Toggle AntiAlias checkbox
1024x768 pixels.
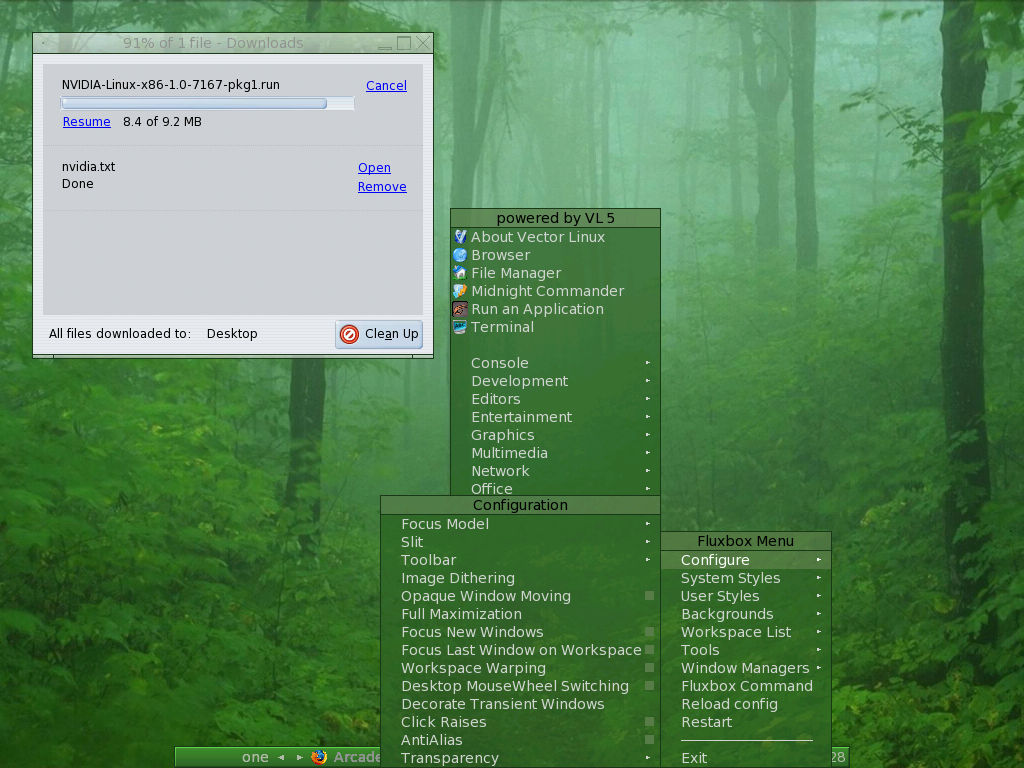point(649,740)
